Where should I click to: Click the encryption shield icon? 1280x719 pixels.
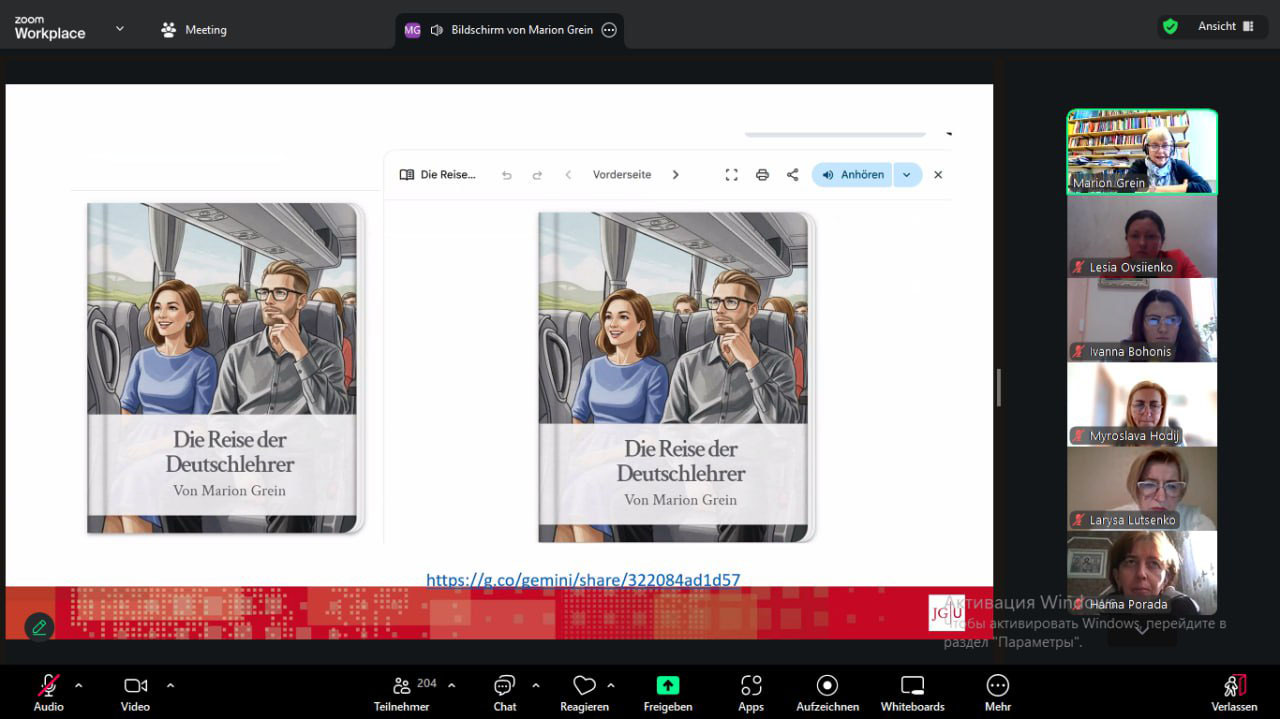[1169, 27]
